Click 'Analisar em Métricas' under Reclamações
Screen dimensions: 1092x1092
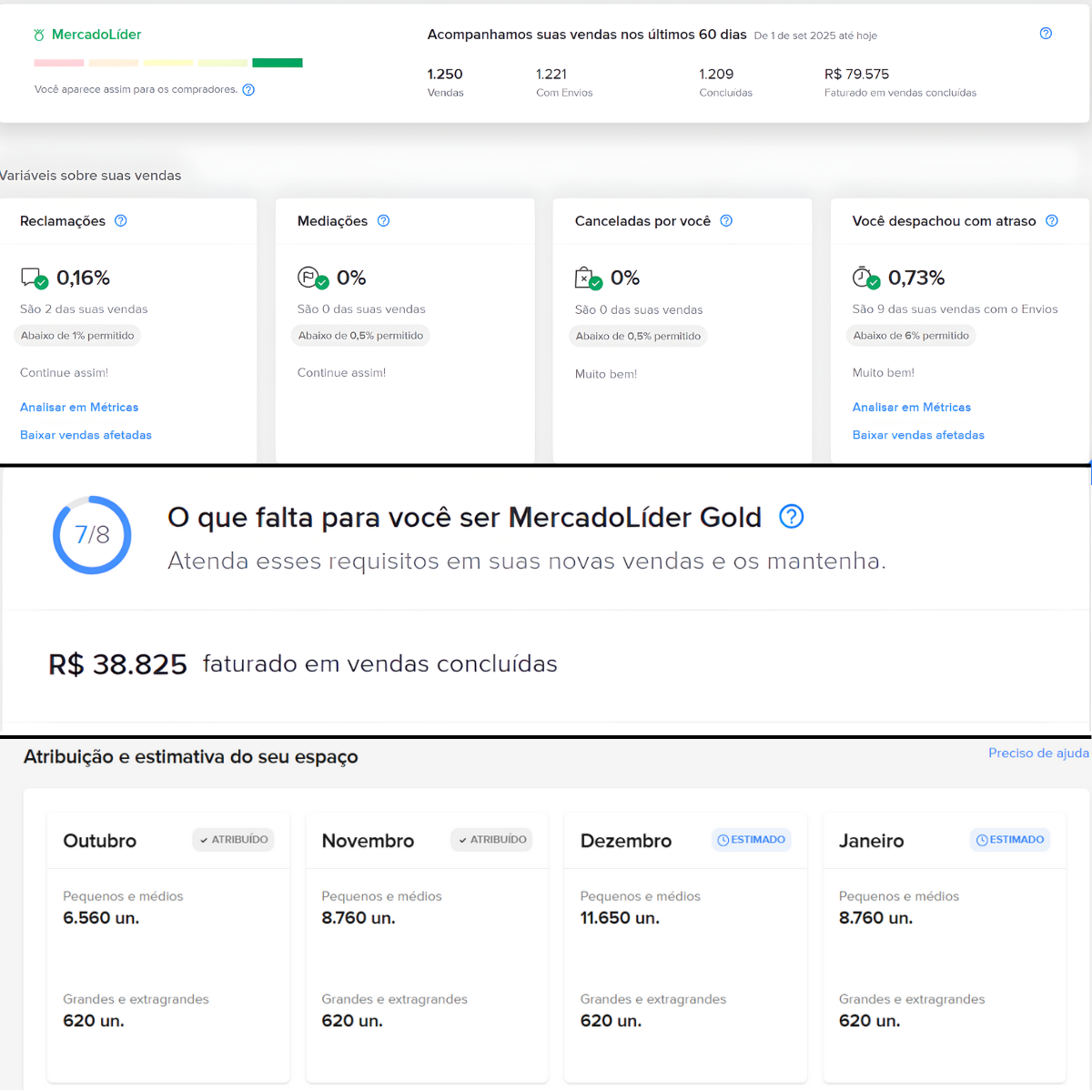click(79, 407)
